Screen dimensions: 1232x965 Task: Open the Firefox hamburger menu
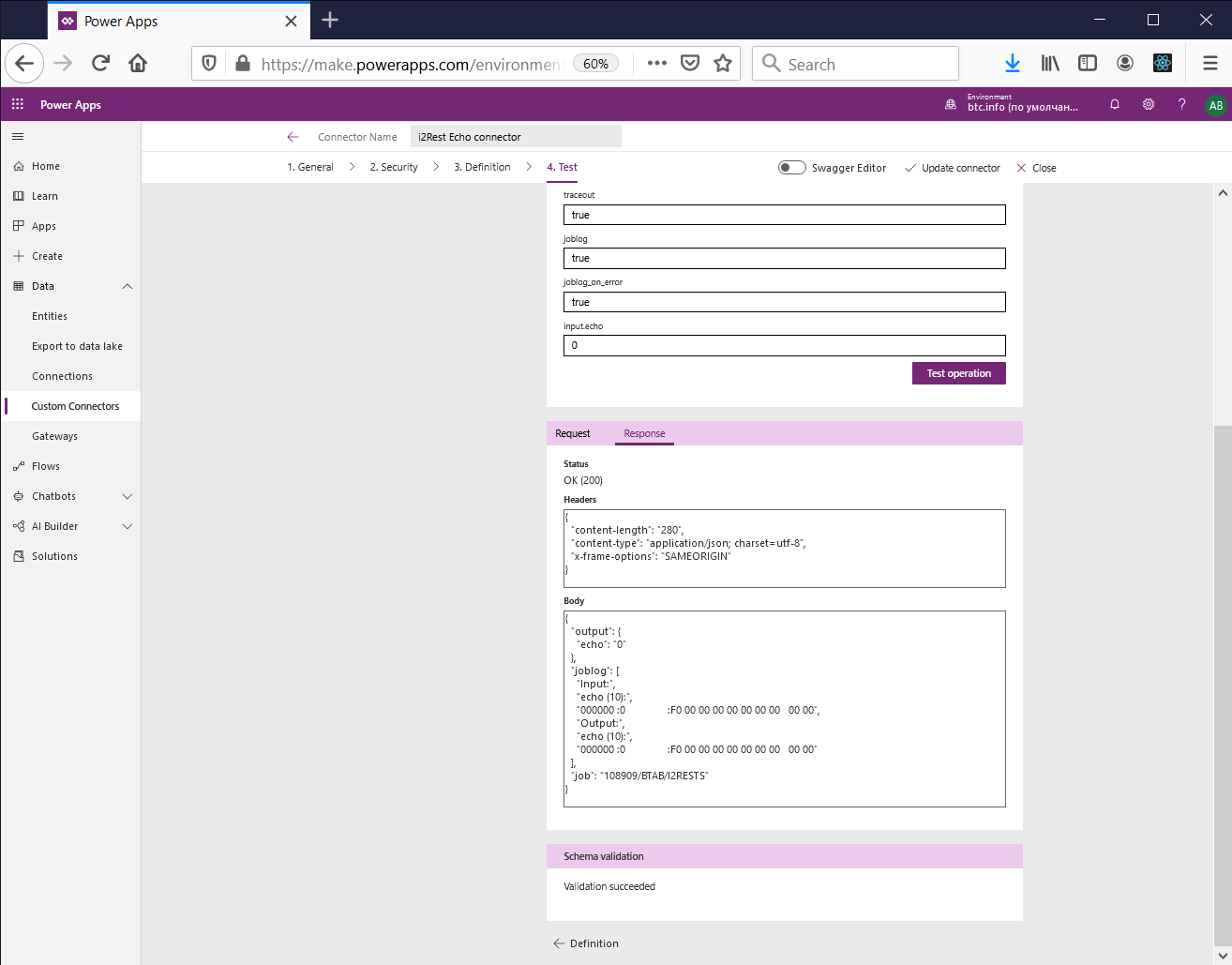coord(1210,64)
